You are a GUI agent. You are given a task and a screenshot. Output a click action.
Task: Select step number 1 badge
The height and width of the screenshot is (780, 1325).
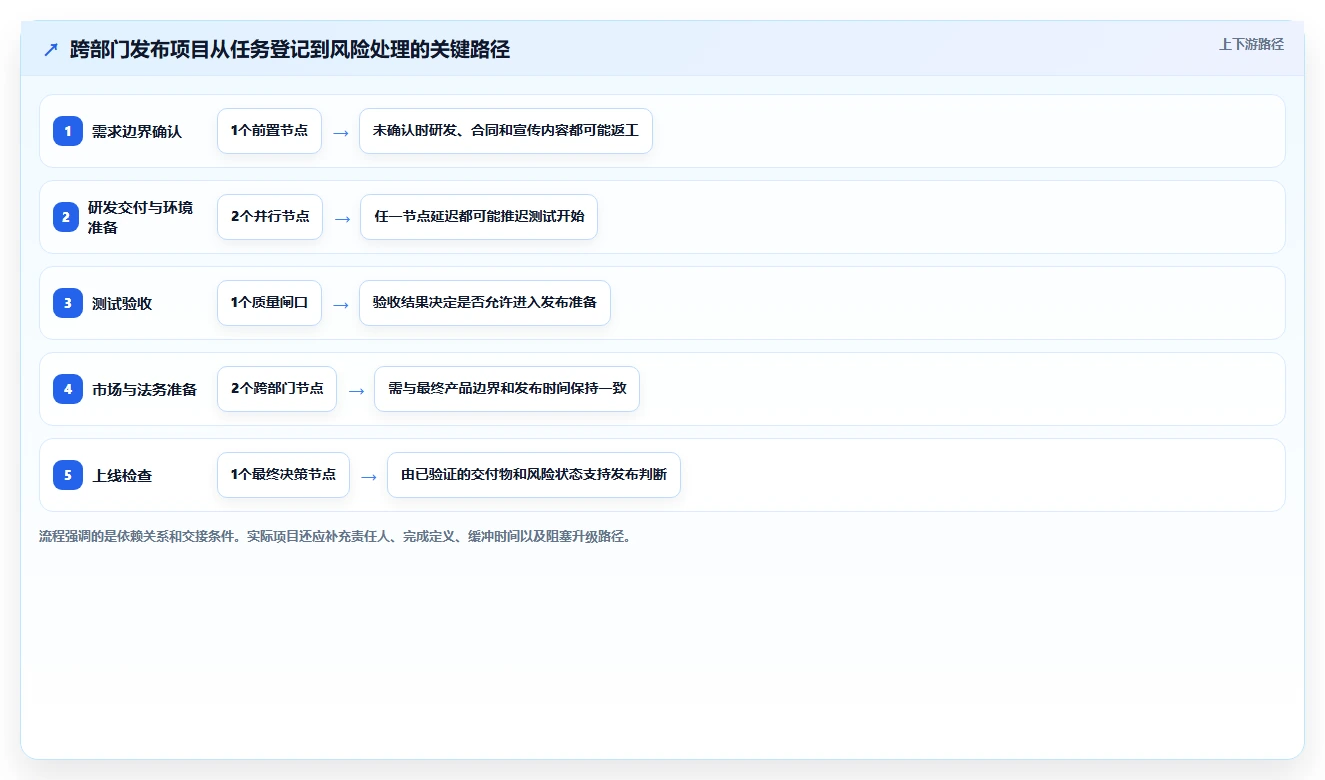[x=68, y=131]
